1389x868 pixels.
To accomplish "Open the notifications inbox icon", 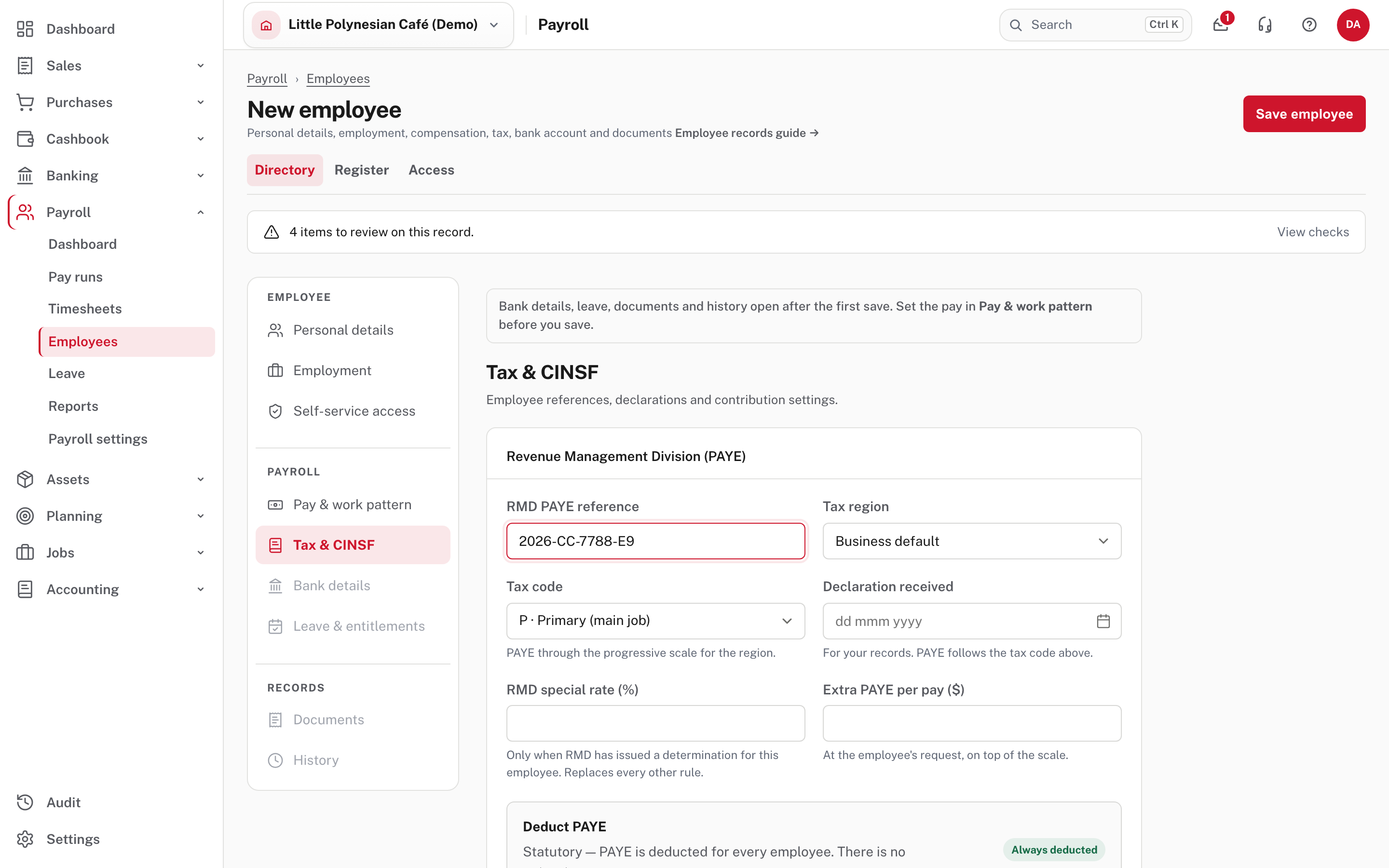I will tap(1221, 25).
